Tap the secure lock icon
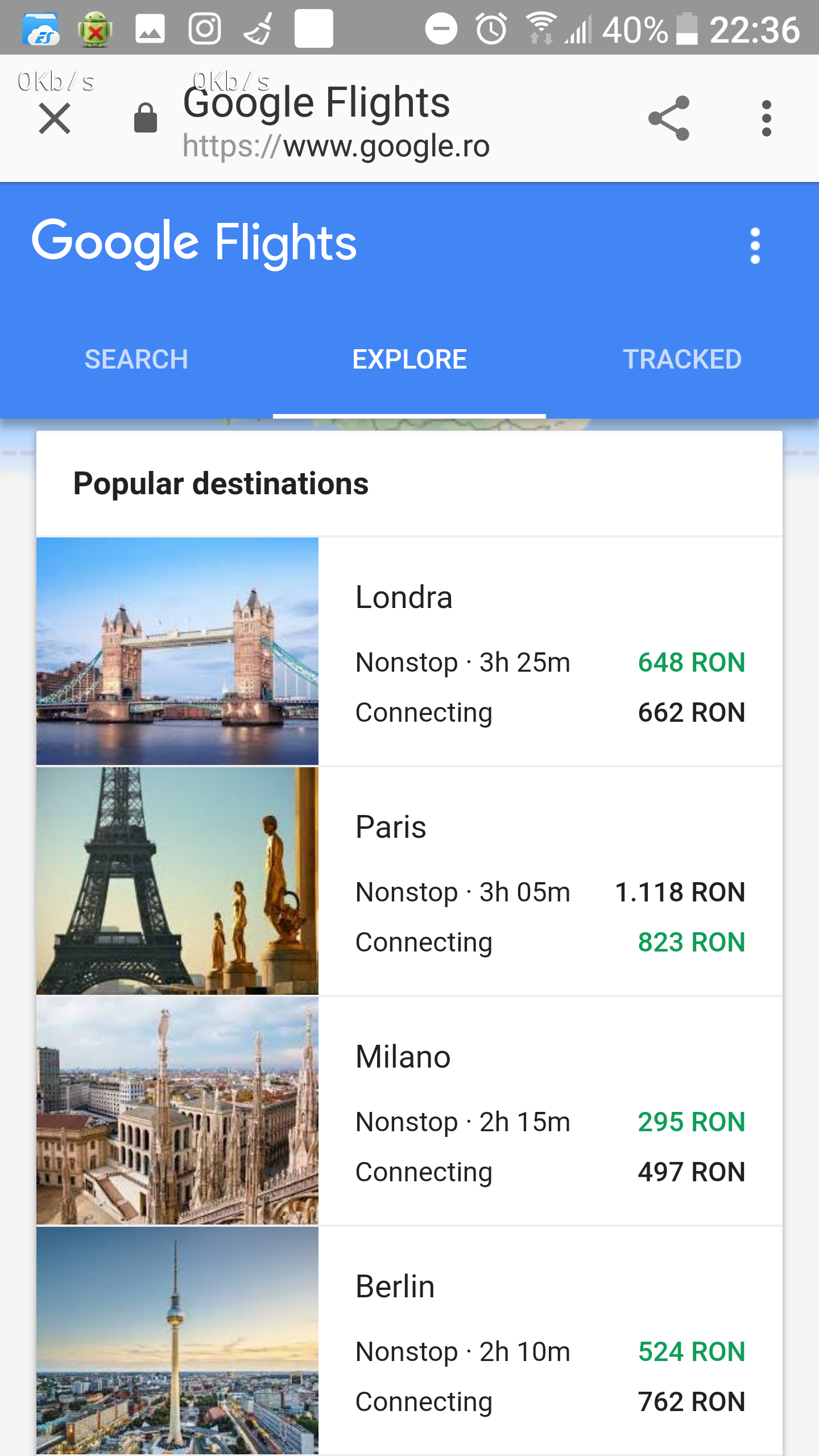The image size is (819, 1456). [145, 118]
